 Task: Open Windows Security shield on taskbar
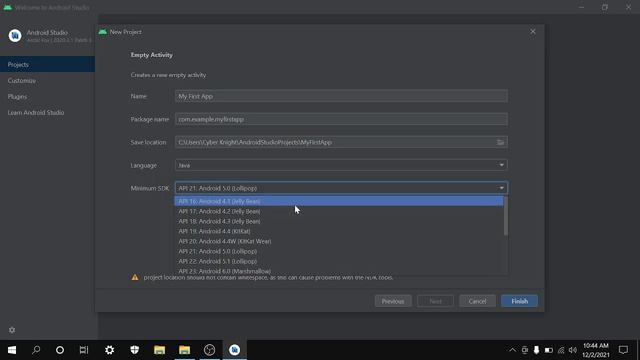point(135,350)
